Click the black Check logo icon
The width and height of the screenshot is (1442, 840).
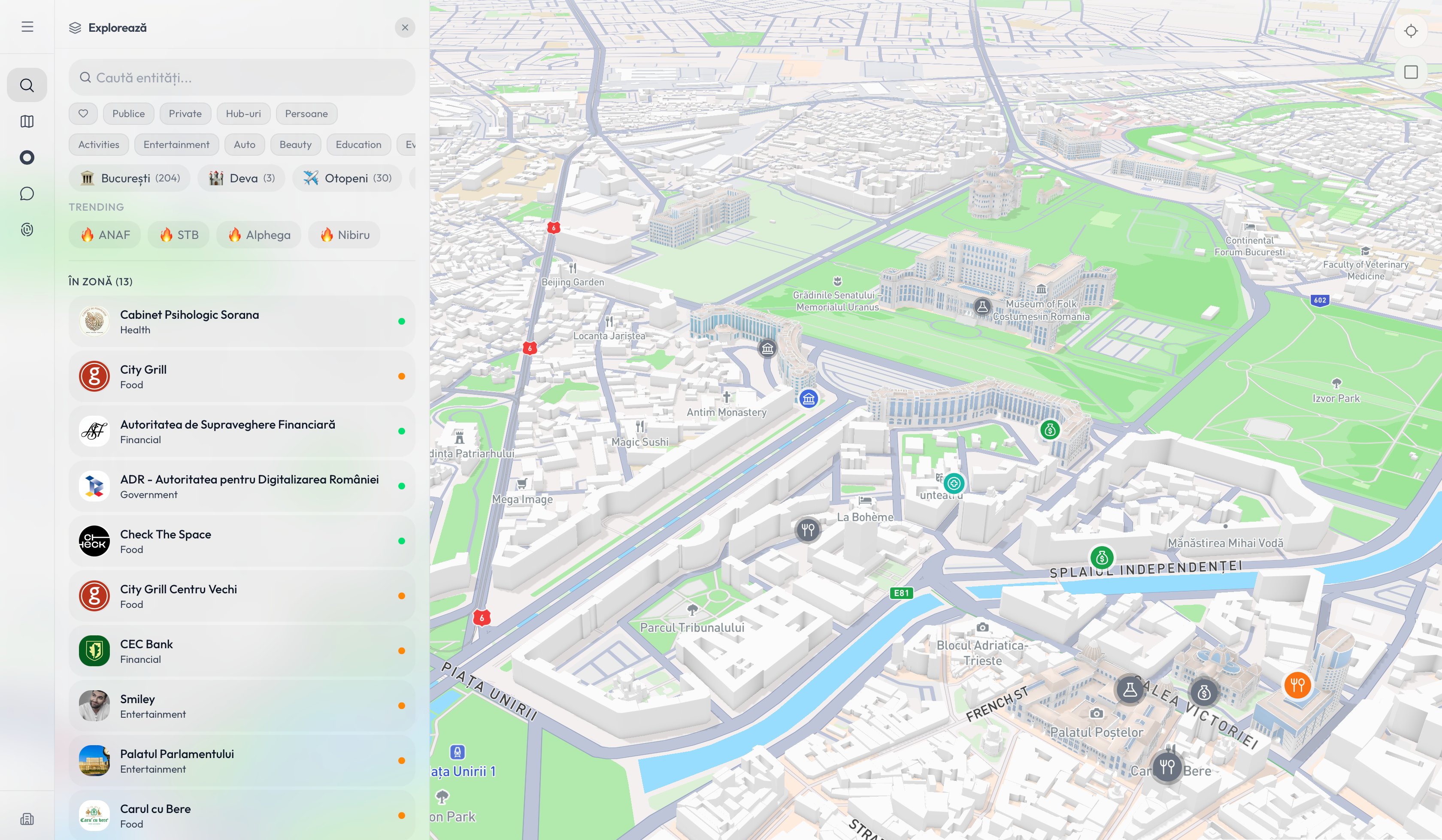tap(94, 541)
